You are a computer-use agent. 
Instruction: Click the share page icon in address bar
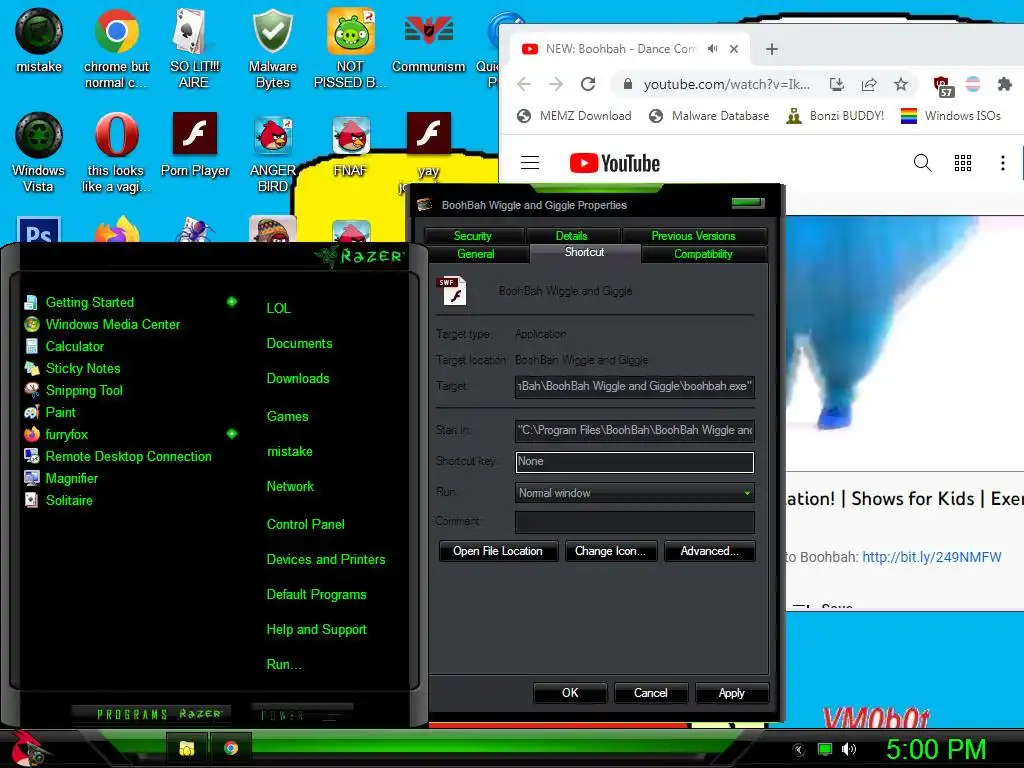pos(869,84)
